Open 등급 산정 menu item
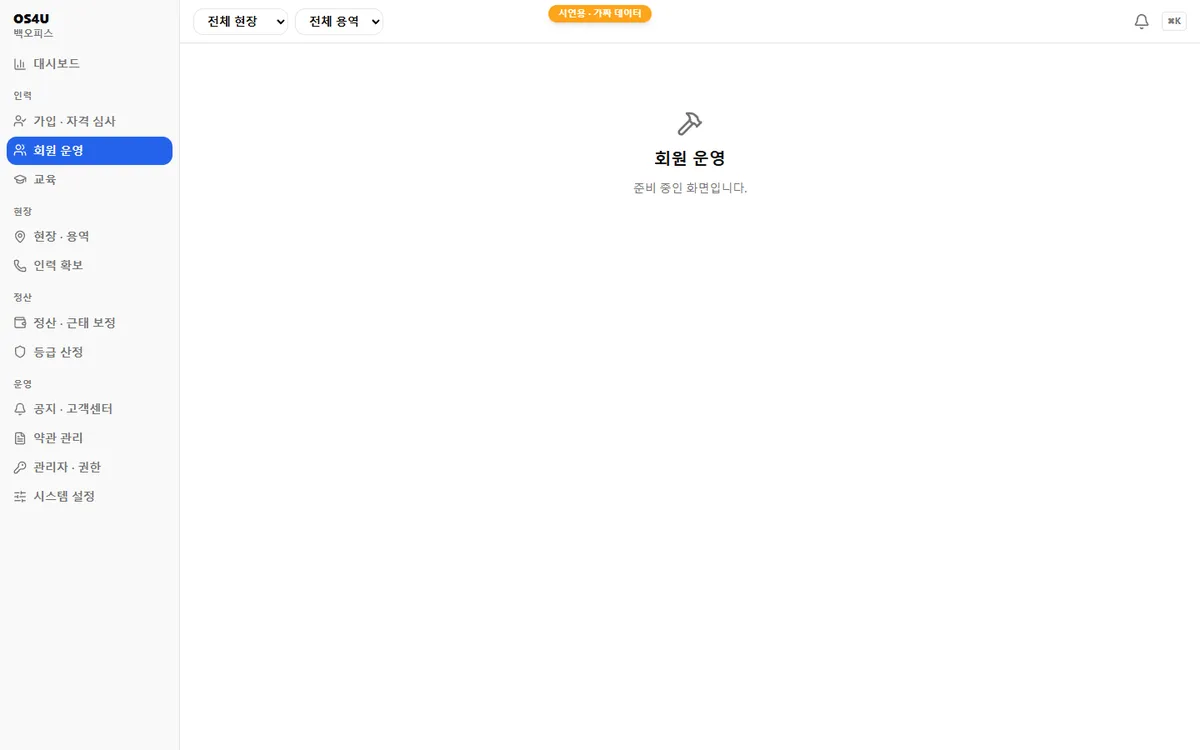The width and height of the screenshot is (1200, 750). tap(90, 352)
